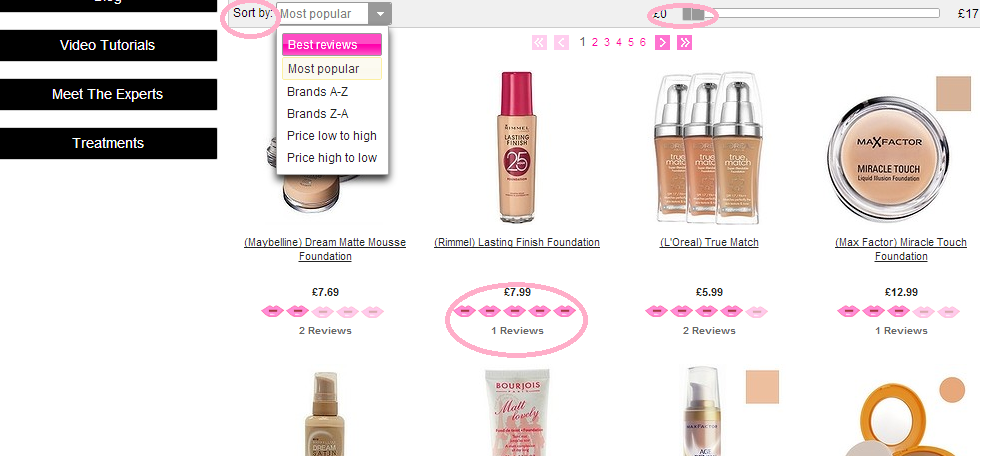Click the lips rating under Maybelline Dream Matte Mousse
This screenshot has height=456, width=981.
pyautogui.click(x=323, y=312)
